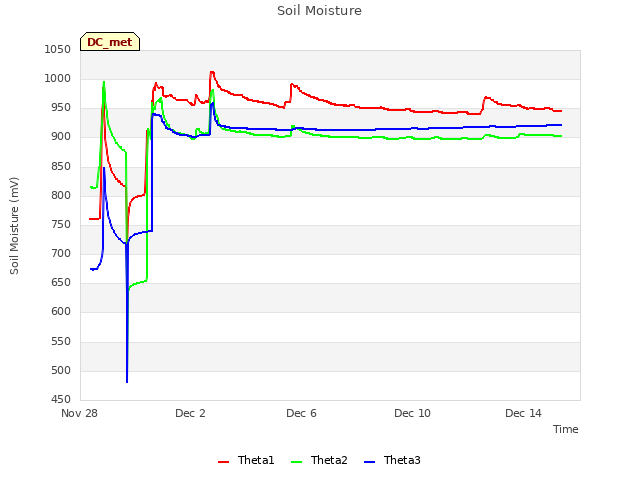Click the blue Theta3 minimum spike near 480
Image resolution: width=640 pixels, height=480 pixels.
point(127,381)
